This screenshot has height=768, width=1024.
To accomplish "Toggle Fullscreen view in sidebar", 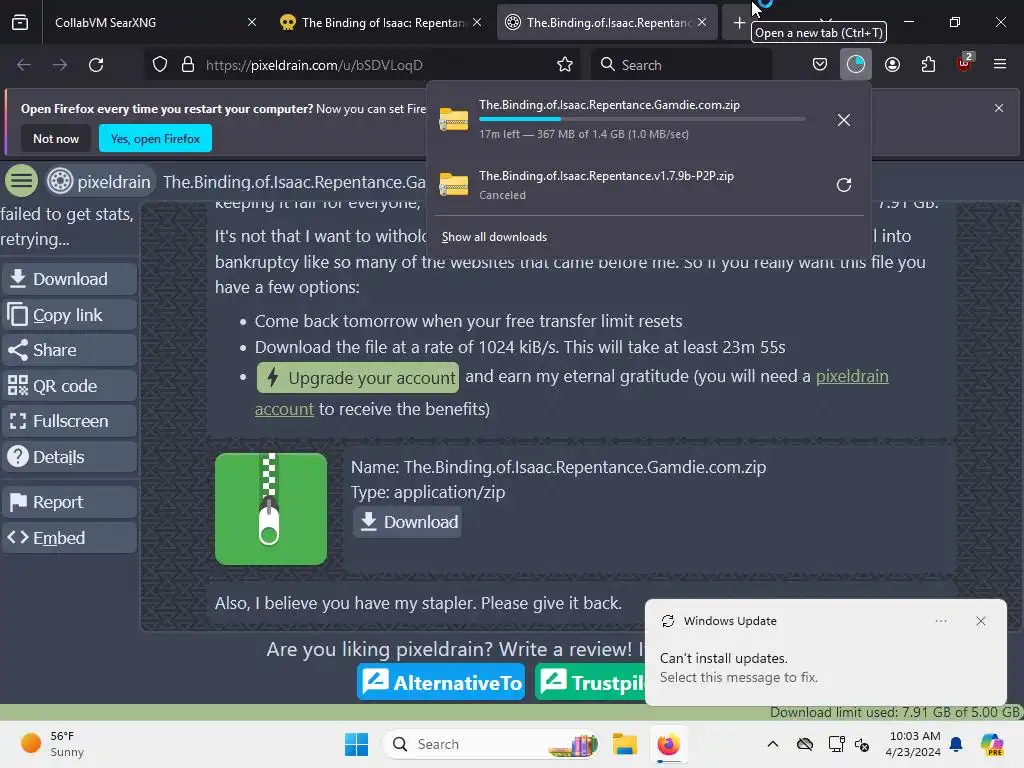I will point(70,421).
